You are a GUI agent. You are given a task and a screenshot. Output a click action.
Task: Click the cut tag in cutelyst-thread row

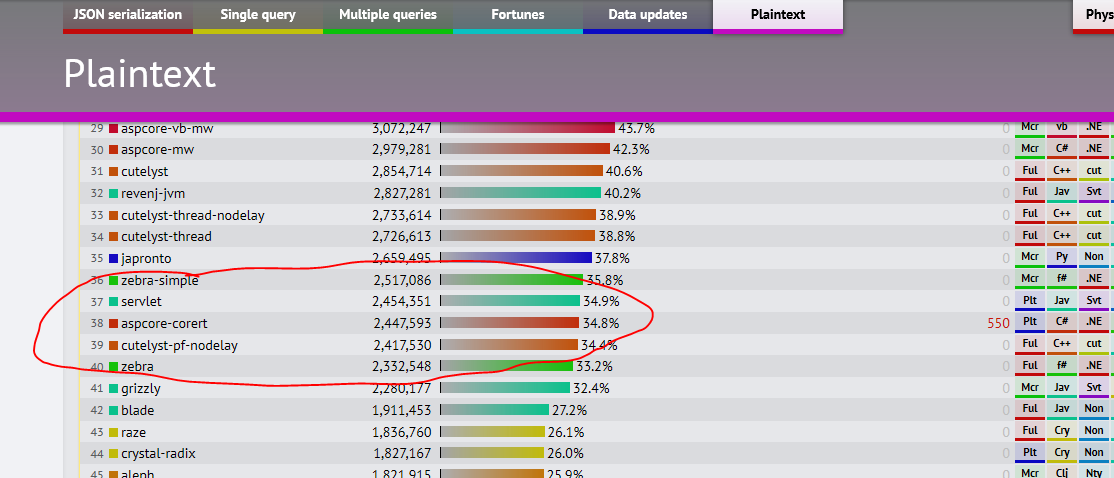click(1094, 237)
